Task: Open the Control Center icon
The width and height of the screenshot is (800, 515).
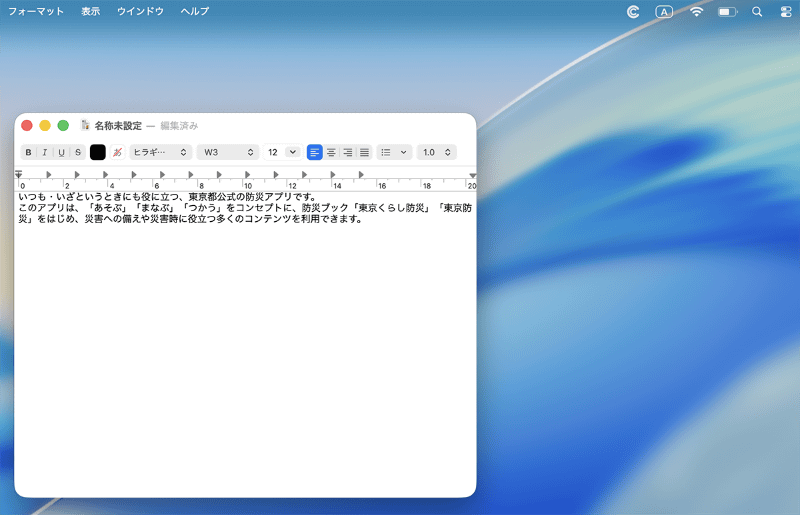Action: pos(786,12)
